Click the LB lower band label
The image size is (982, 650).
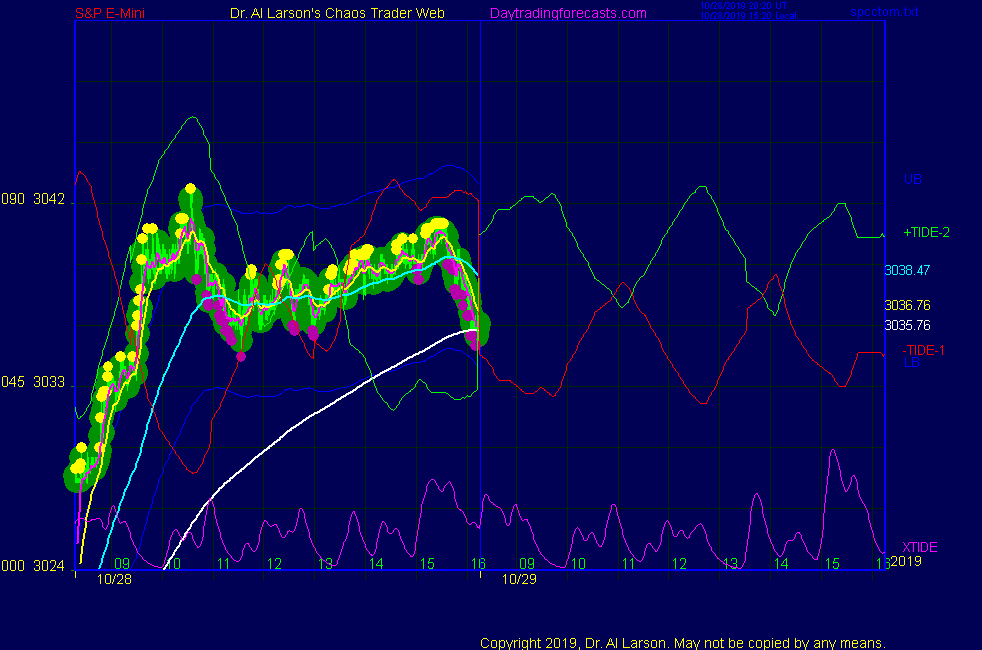[912, 363]
